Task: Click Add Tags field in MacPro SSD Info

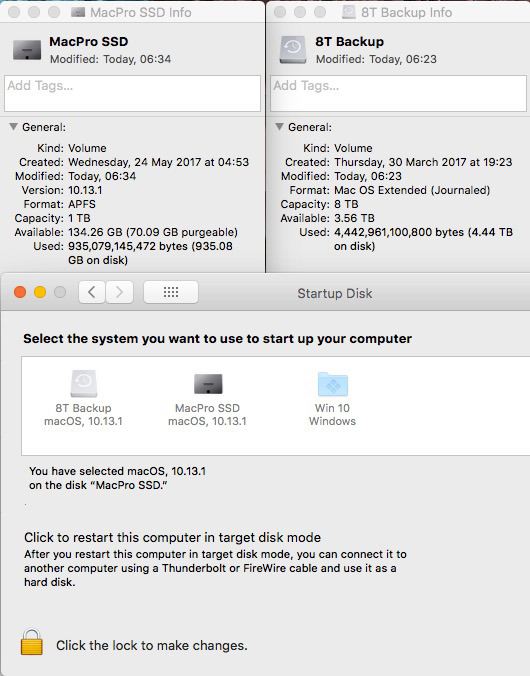Action: (x=132, y=94)
